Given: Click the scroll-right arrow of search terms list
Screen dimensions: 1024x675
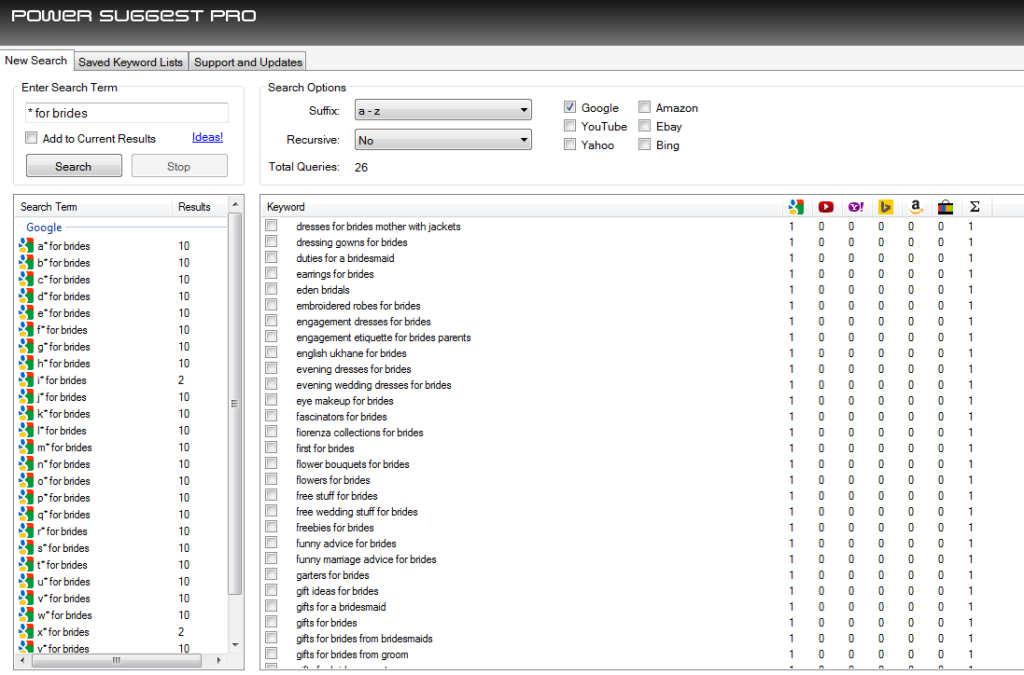Looking at the screenshot, I should point(219,660).
